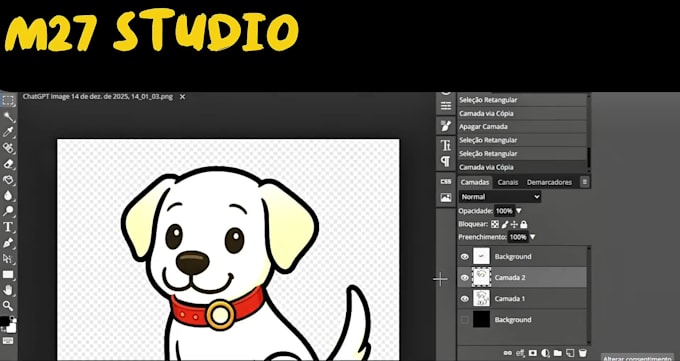Choose the Dodge tool
This screenshot has width=680, height=361.
click(x=8, y=211)
